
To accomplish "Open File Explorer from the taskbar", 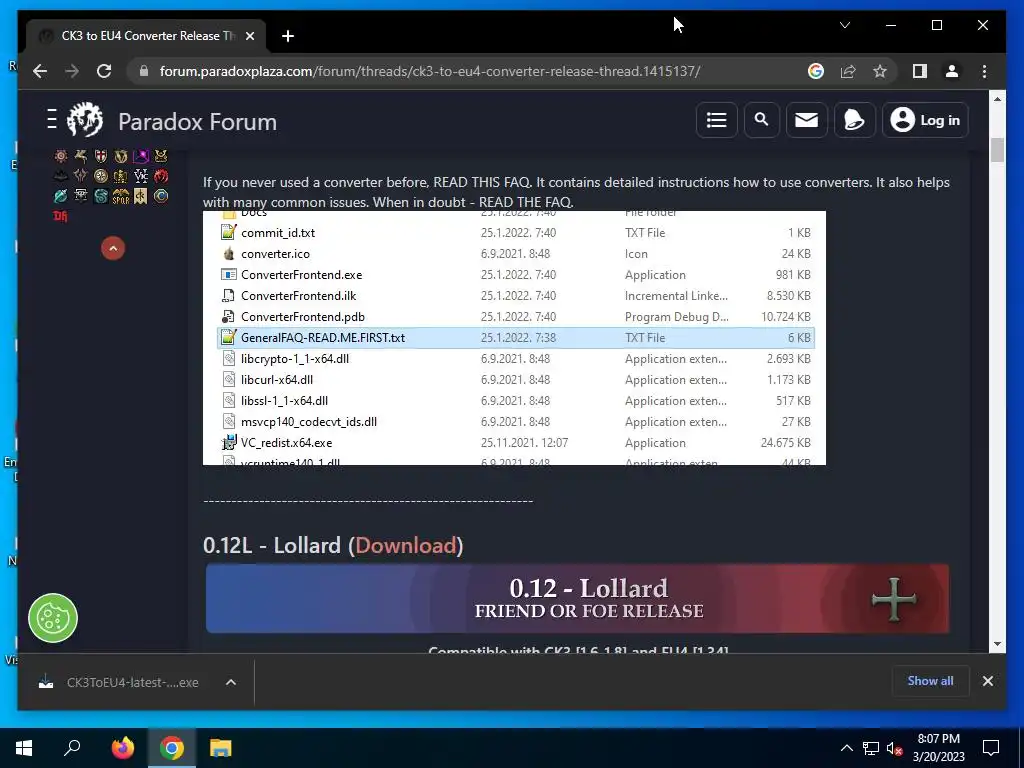I will click(x=221, y=748).
